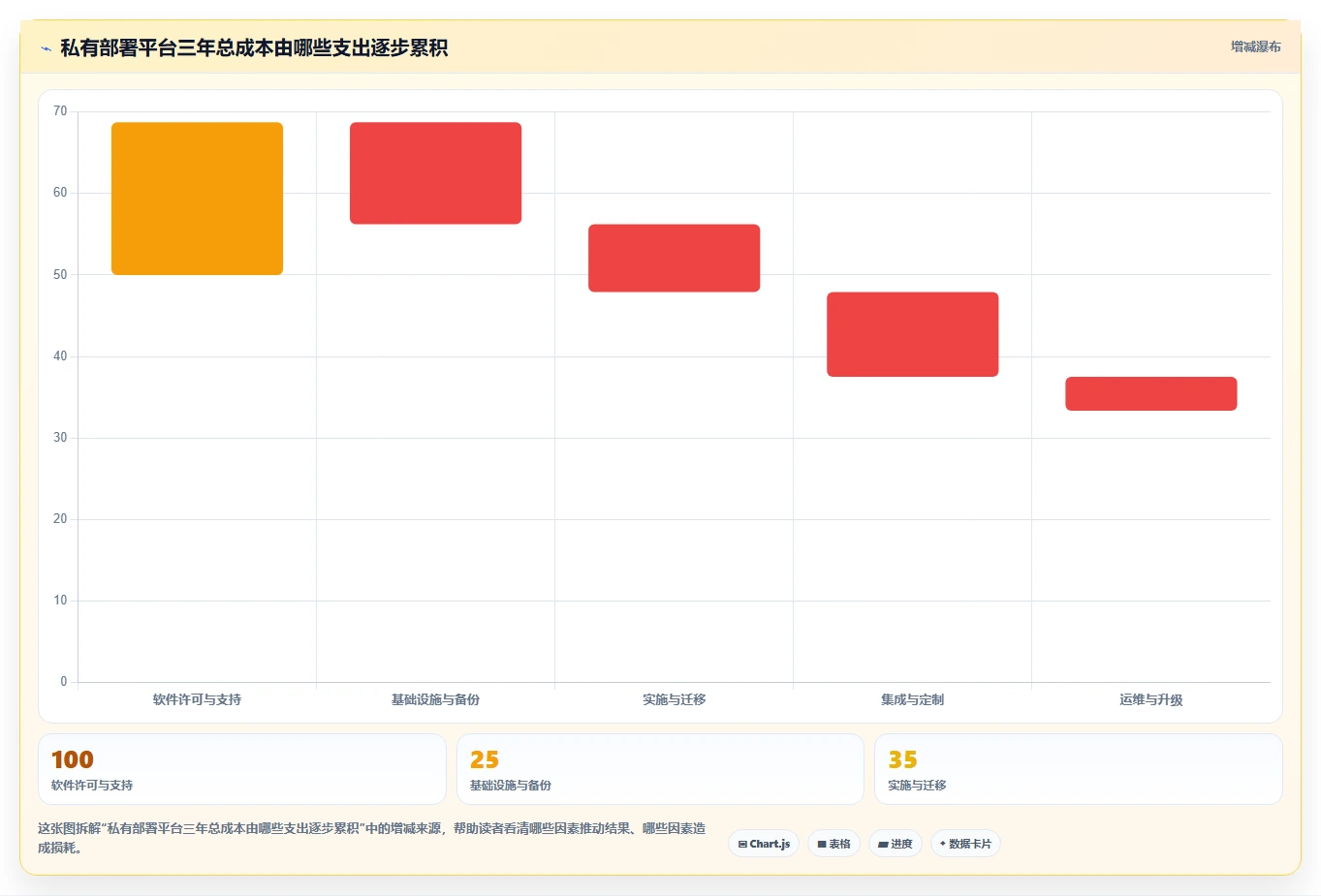Open the data card showing 35
The height and width of the screenshot is (896, 1321).
click(x=1078, y=769)
